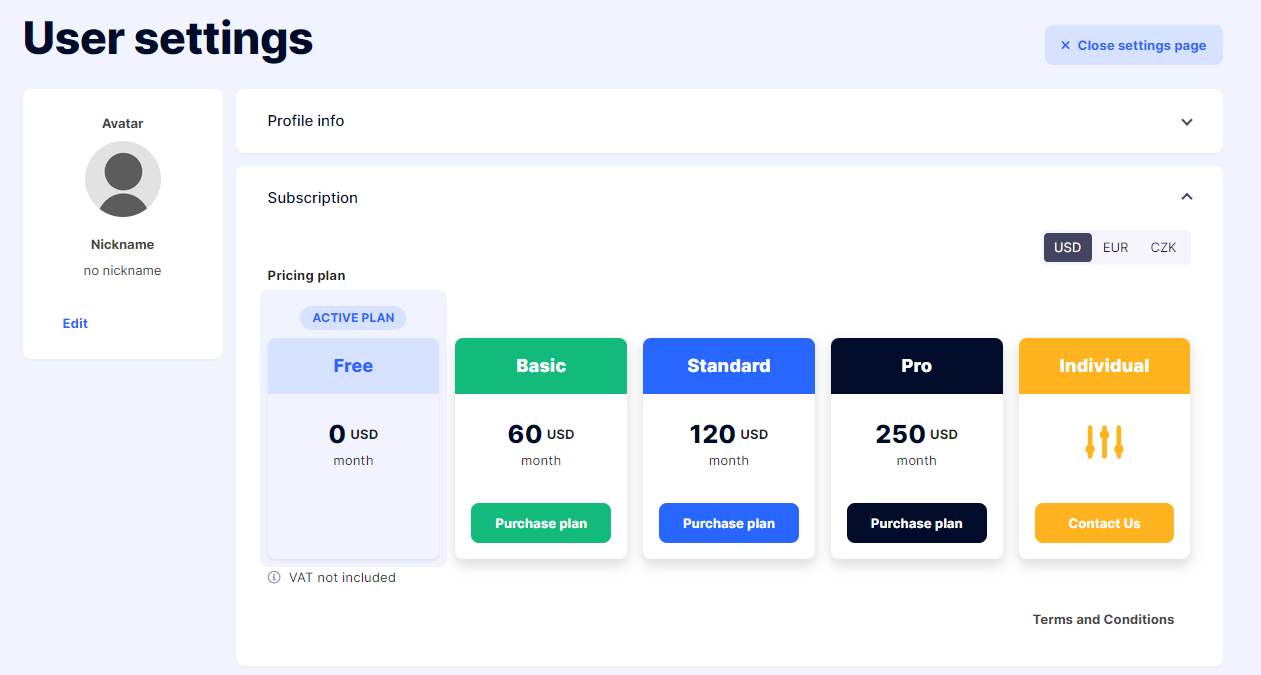This screenshot has height=675, width=1261.
Task: Open the Terms and Conditions link
Action: [1103, 620]
